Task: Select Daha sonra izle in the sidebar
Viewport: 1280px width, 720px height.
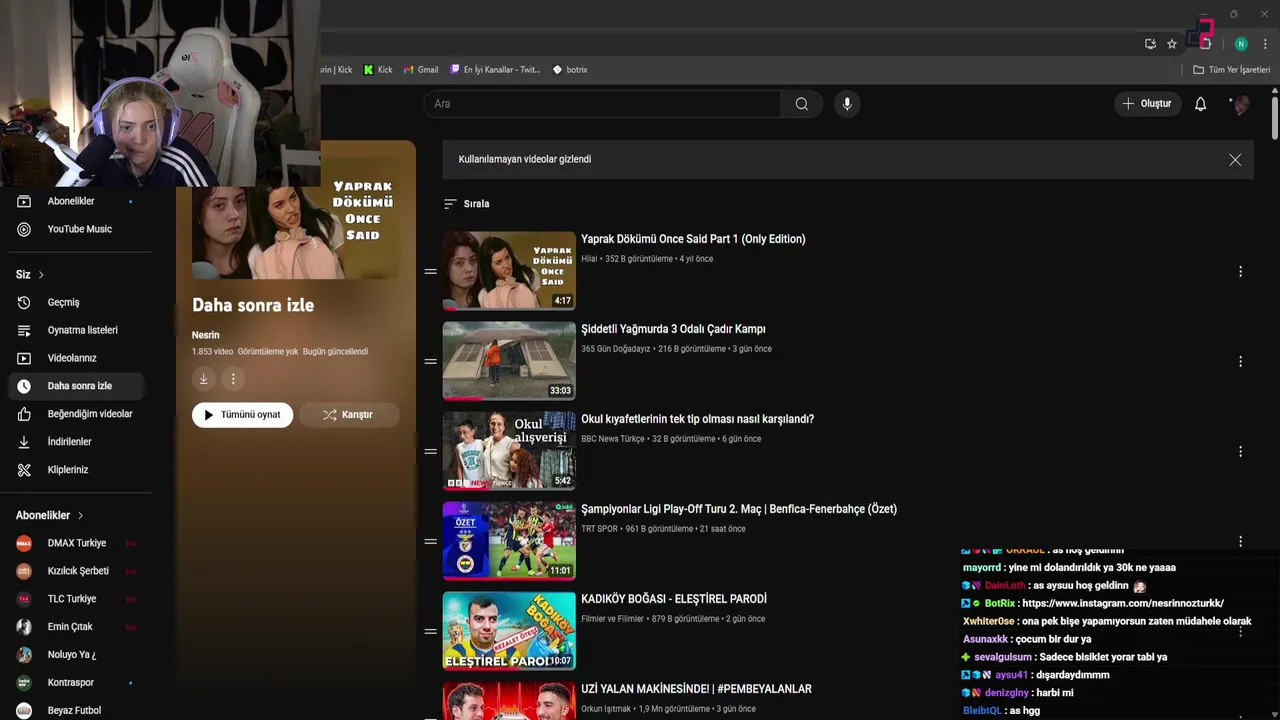Action: coord(75,386)
